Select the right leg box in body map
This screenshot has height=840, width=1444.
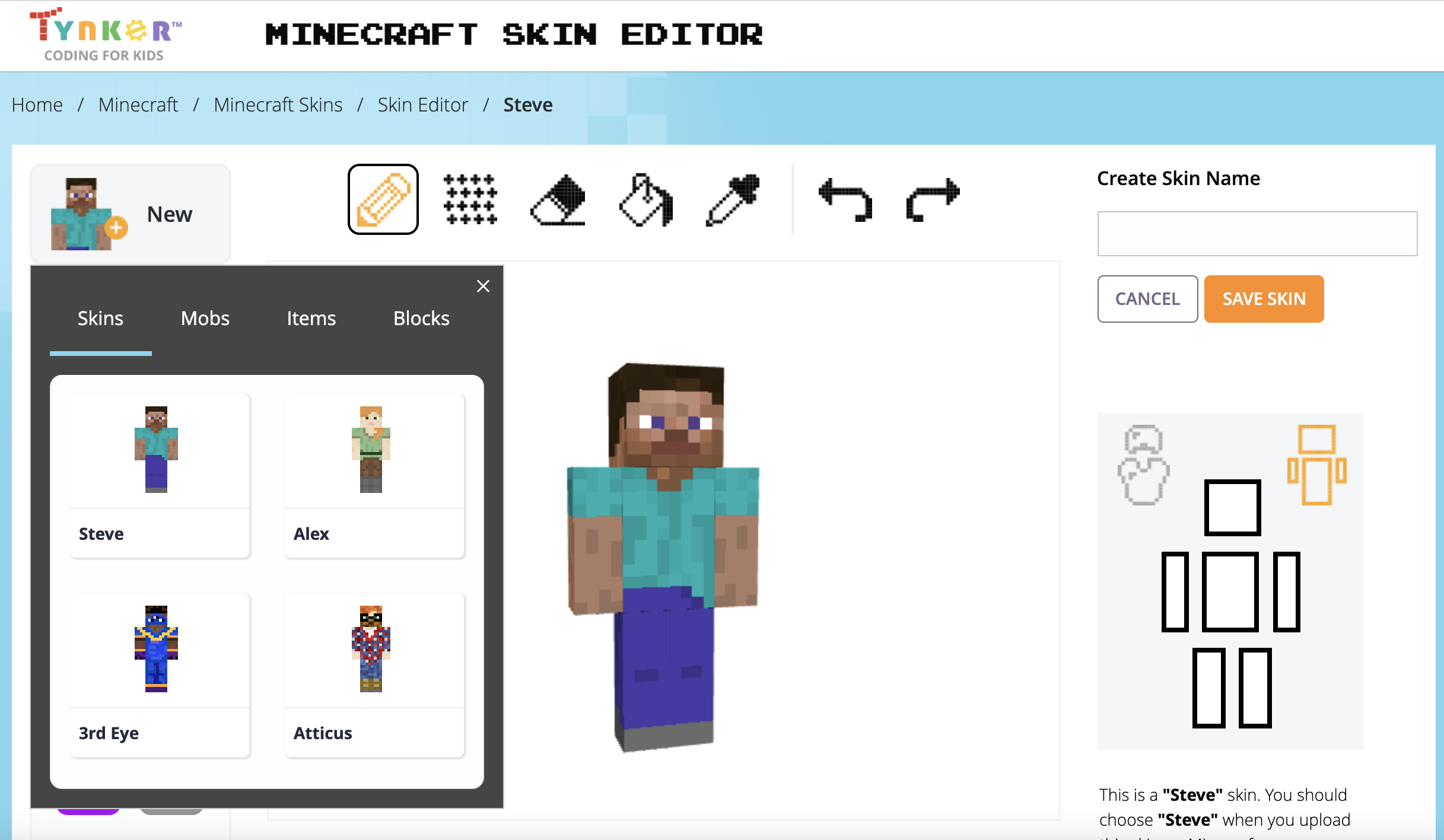[1255, 688]
